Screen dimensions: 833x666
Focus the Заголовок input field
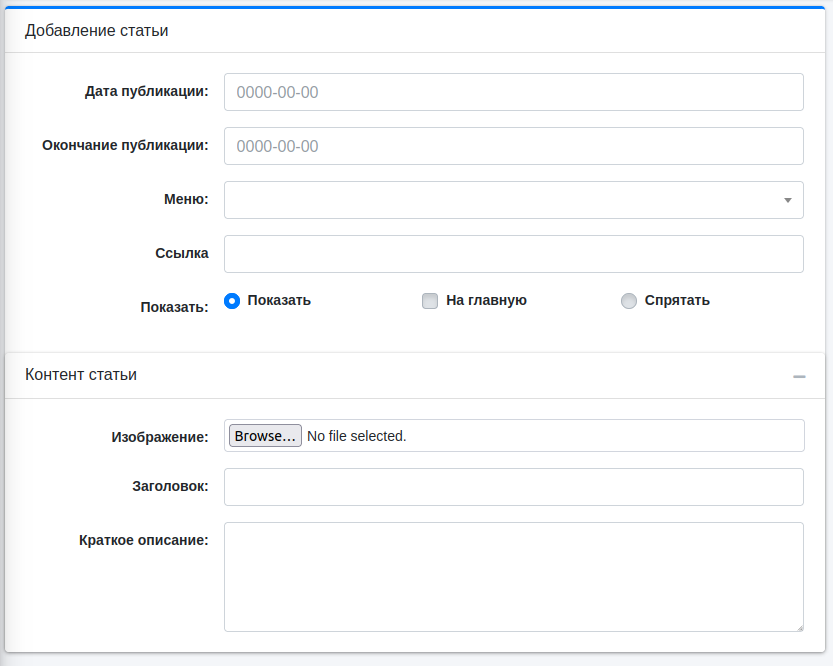click(x=513, y=487)
